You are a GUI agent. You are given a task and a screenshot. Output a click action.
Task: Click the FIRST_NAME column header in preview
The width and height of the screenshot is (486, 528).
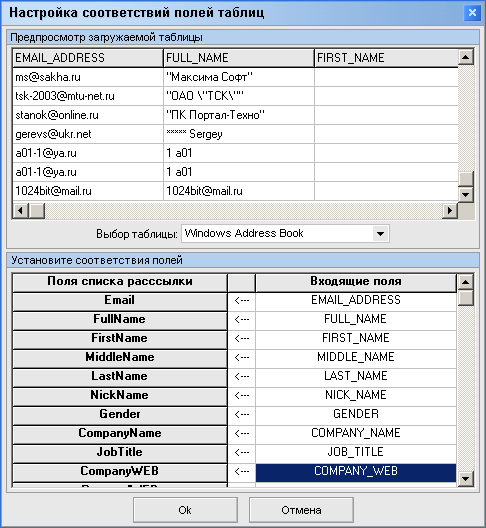pyautogui.click(x=386, y=58)
